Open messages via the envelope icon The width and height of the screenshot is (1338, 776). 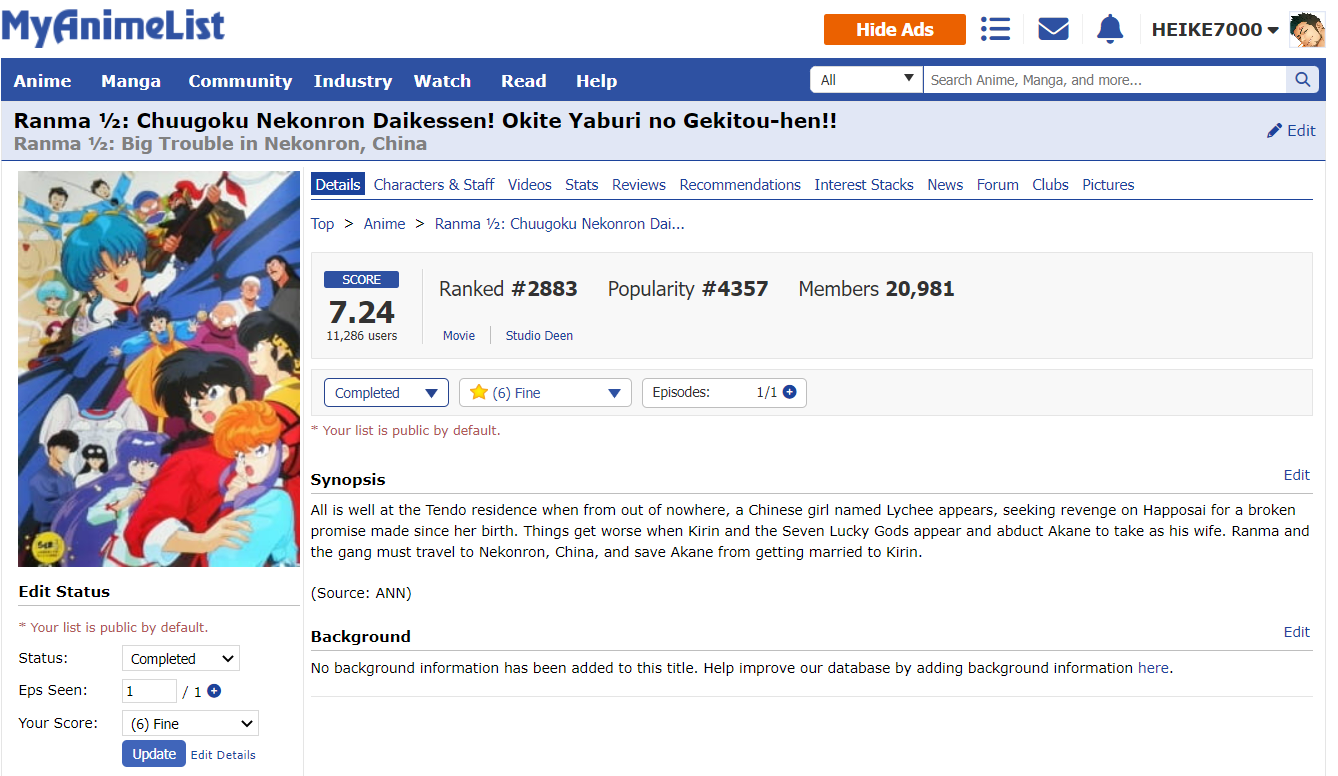1053,29
